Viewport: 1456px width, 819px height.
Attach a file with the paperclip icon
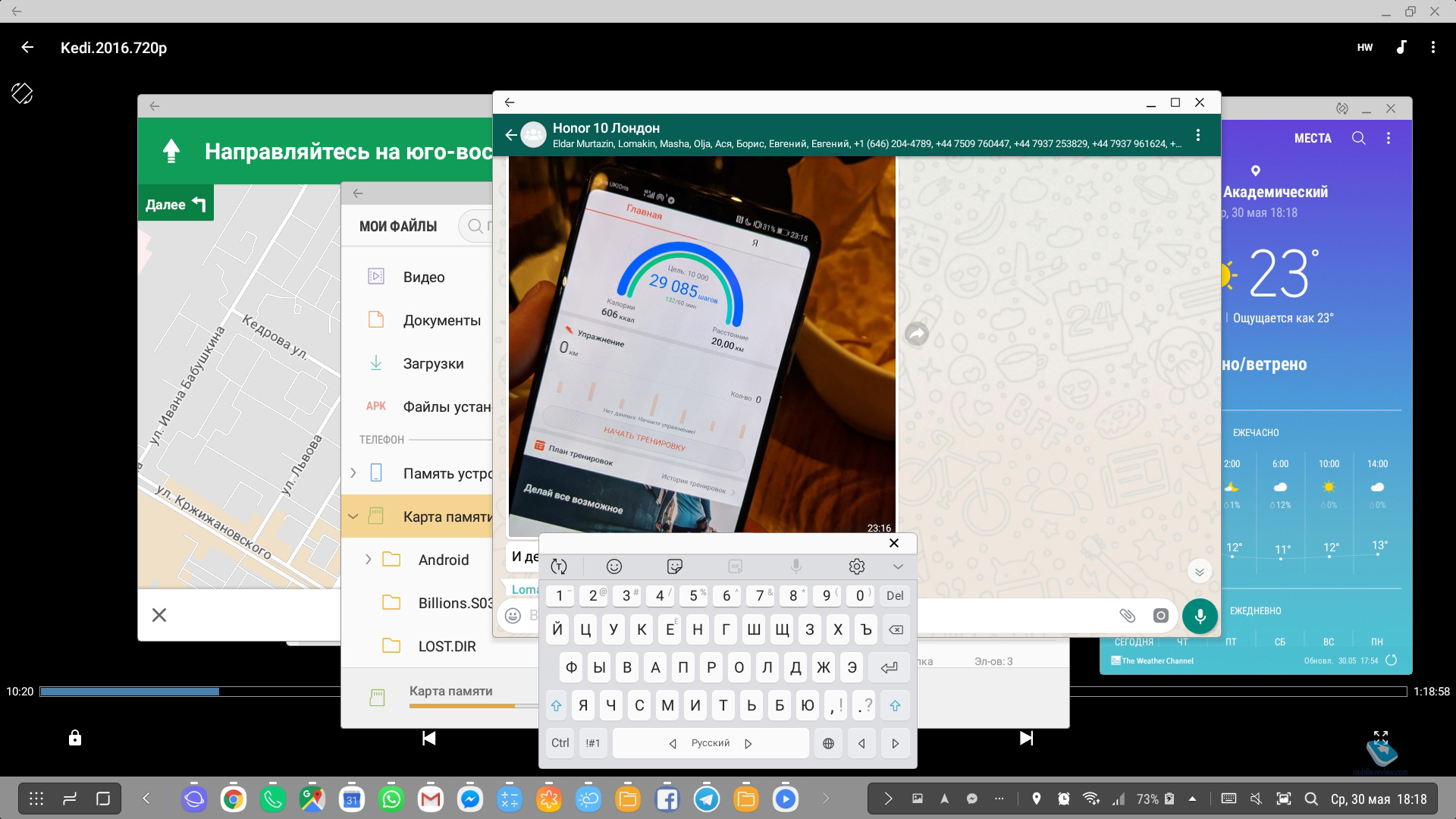tap(1128, 616)
